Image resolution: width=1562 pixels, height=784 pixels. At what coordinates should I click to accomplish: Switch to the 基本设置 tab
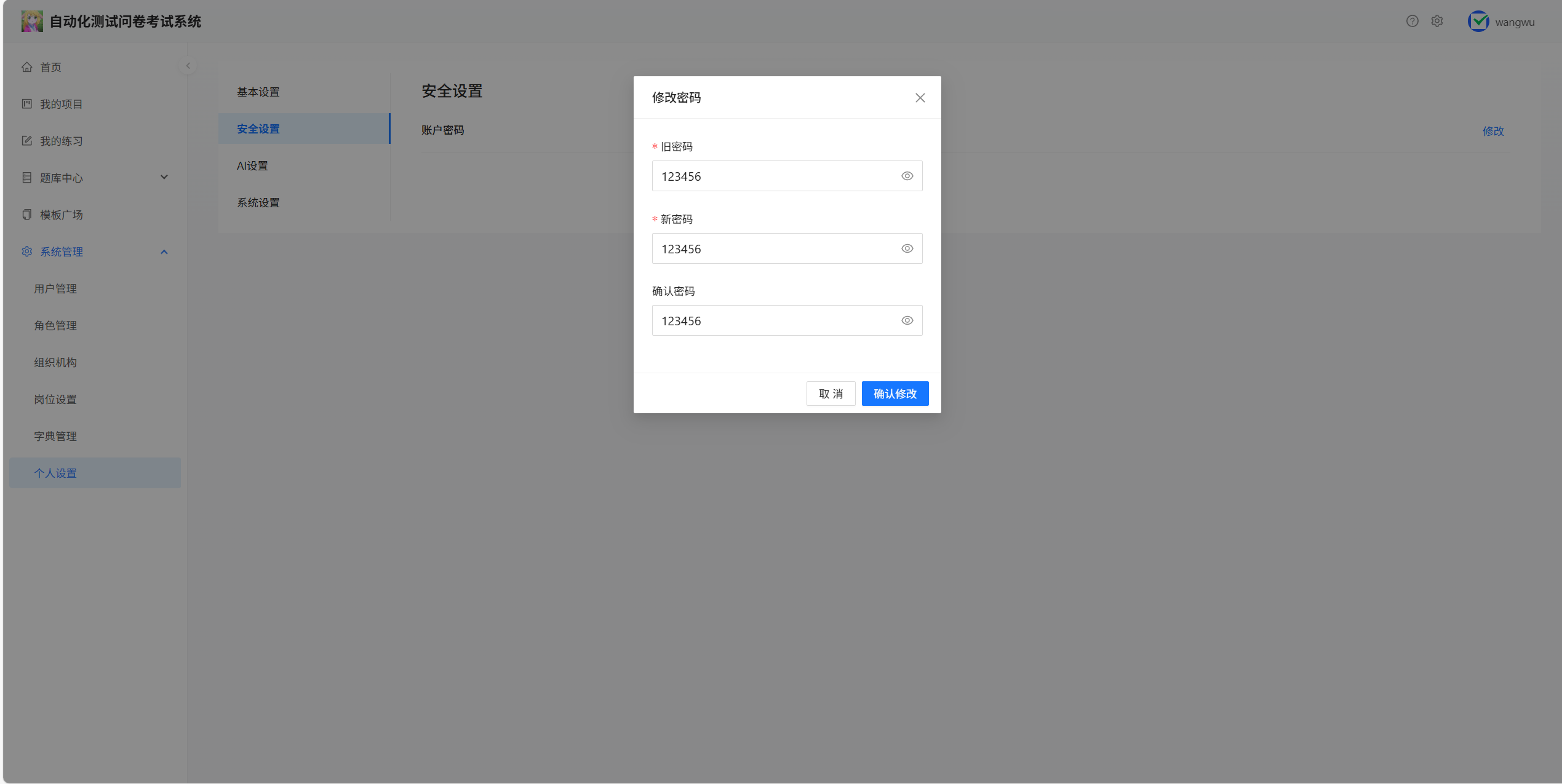[x=258, y=92]
